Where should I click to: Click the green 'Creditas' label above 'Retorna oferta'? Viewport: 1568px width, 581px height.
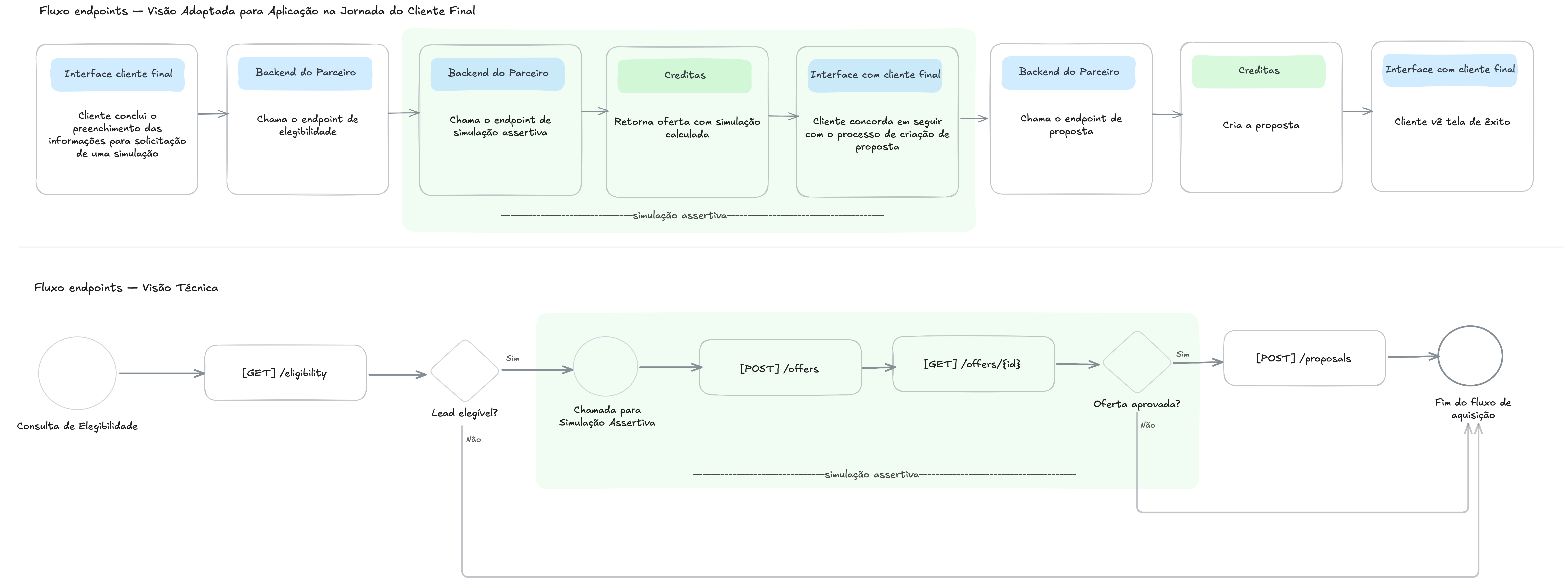pos(685,75)
